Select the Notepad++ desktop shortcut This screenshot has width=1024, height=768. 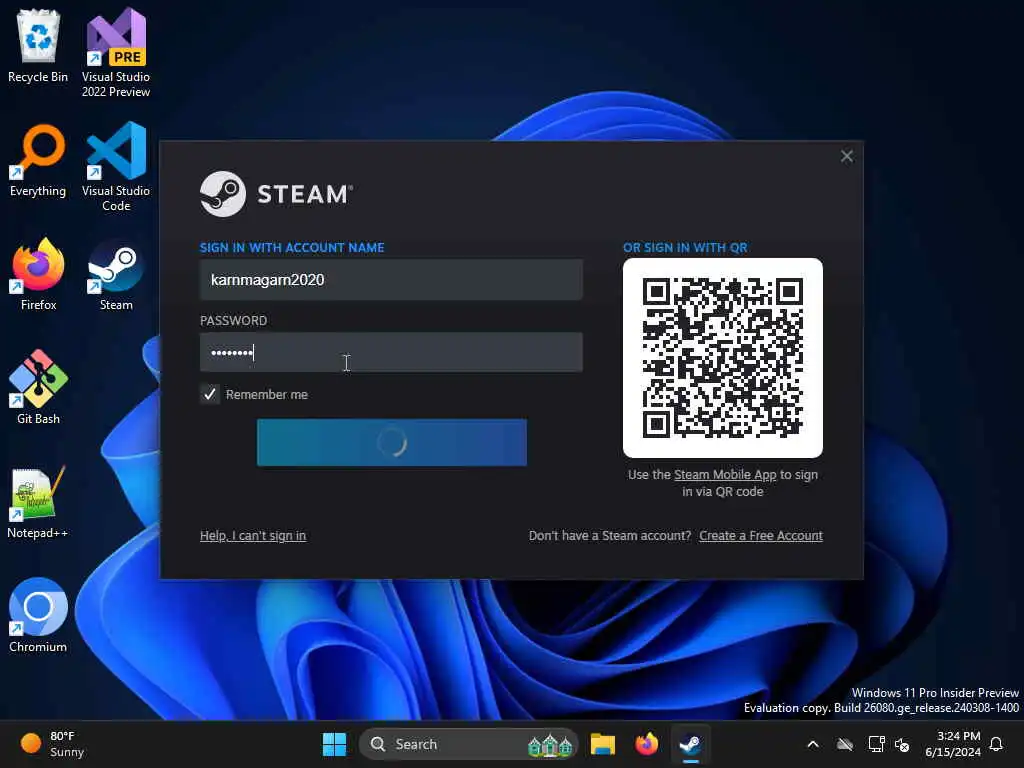[x=38, y=502]
